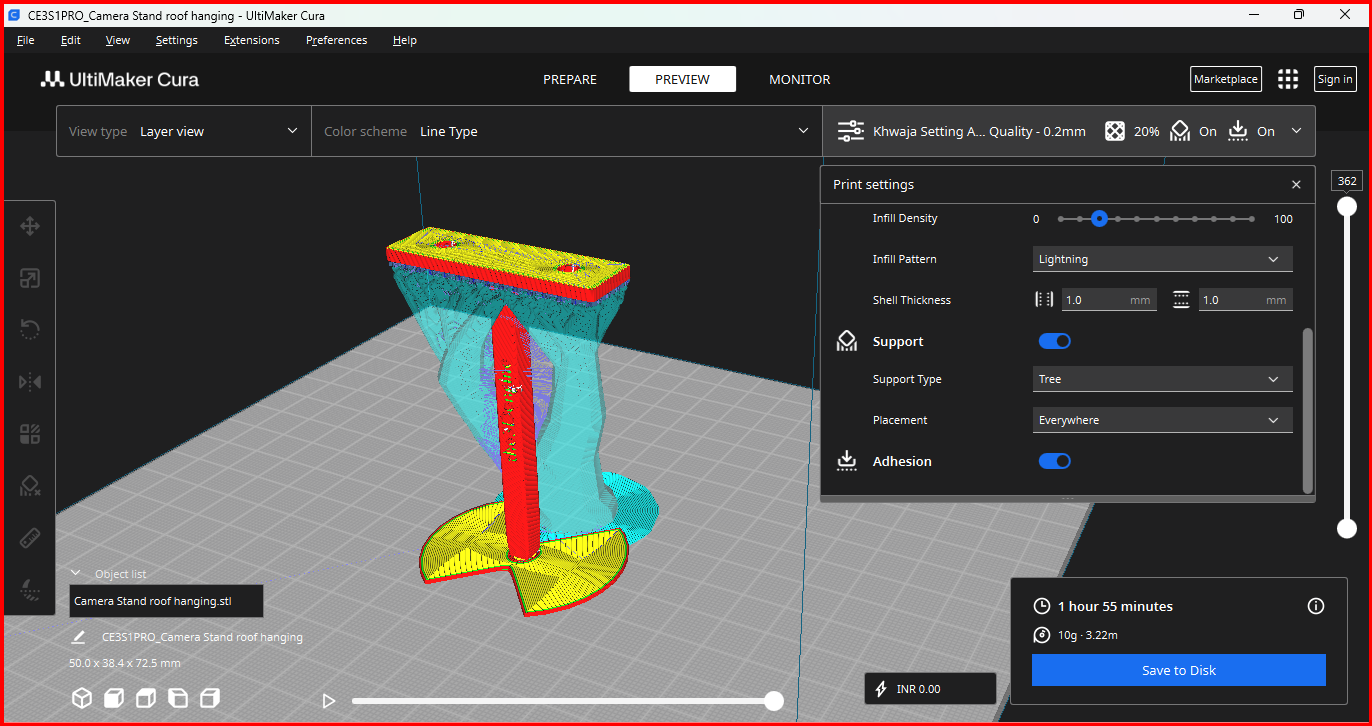Switch to the PREPARE stage tab
1372x726 pixels.
click(570, 79)
